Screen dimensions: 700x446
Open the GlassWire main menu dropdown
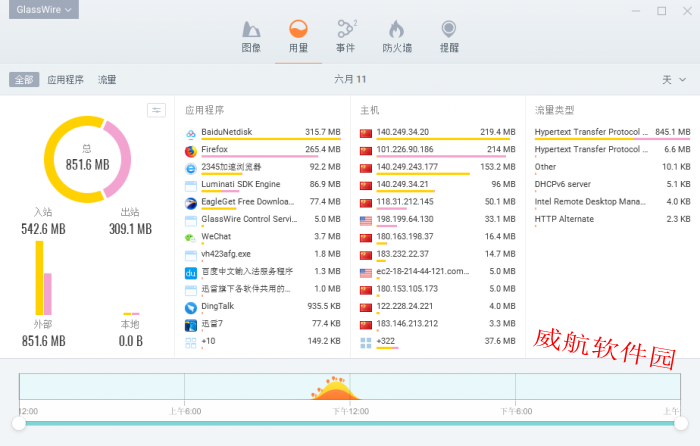point(44,9)
